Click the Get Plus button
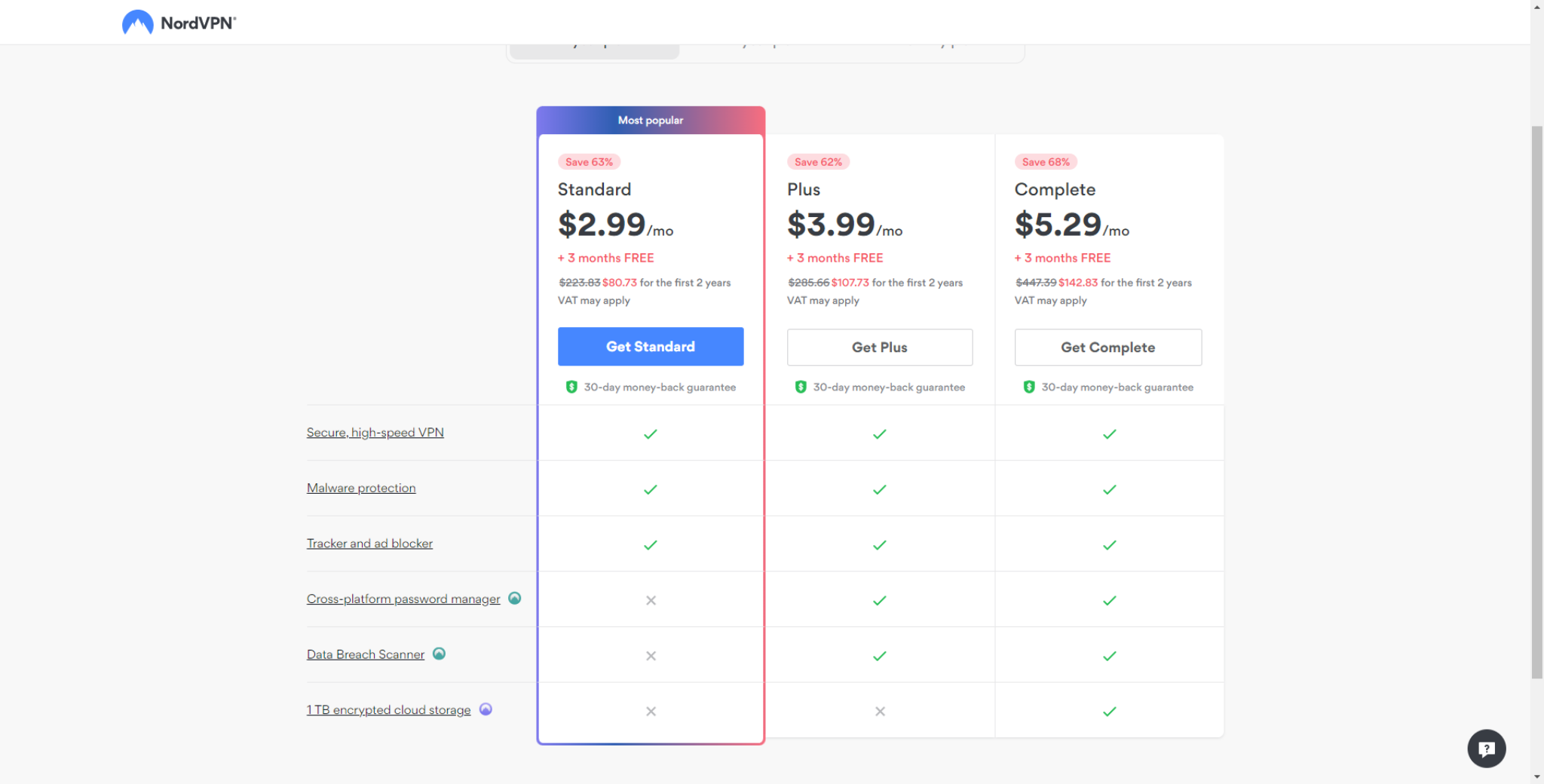Viewport: 1544px width, 784px height. 880,348
